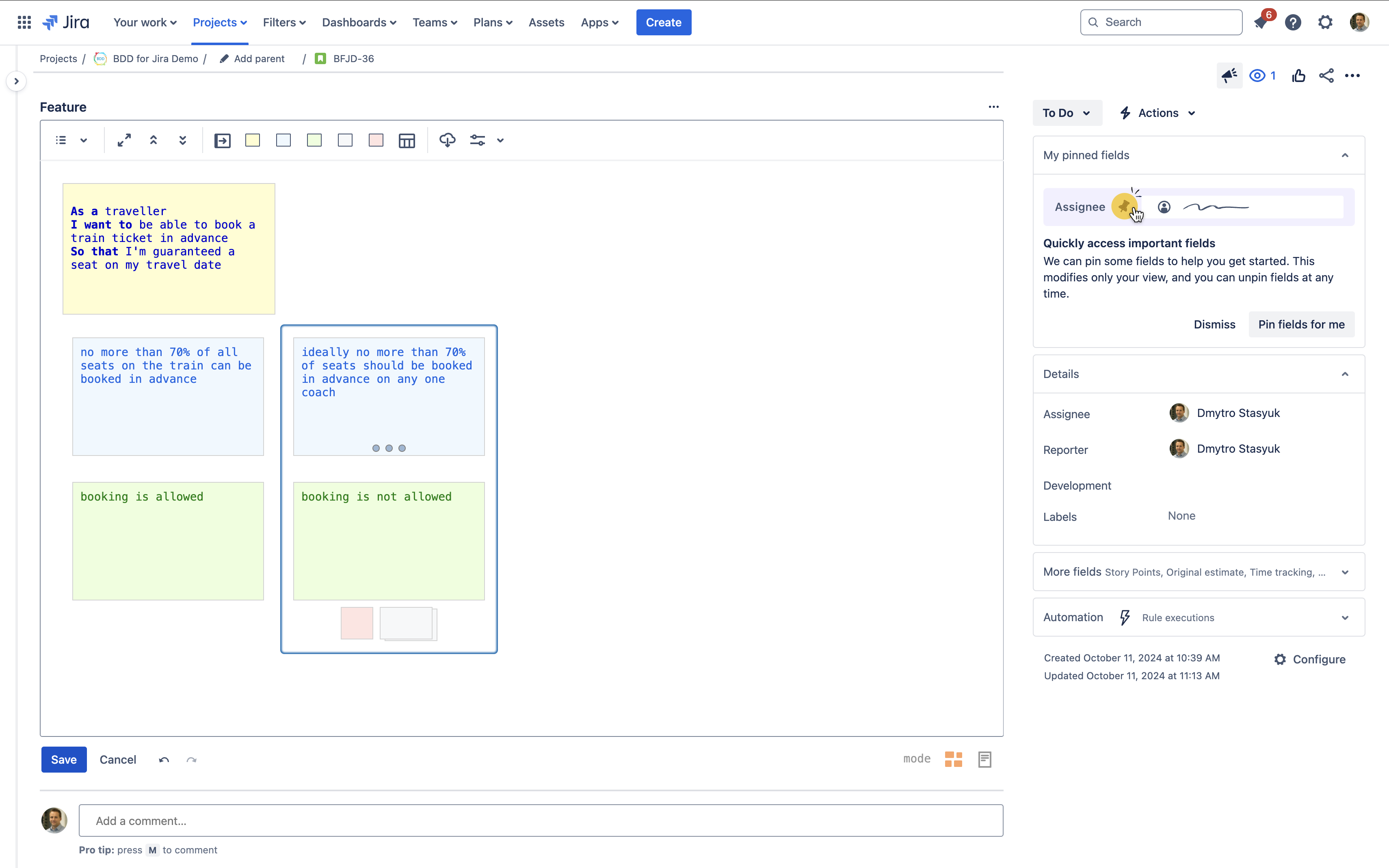
Task: Go to Assets in the top navigation
Action: [546, 22]
